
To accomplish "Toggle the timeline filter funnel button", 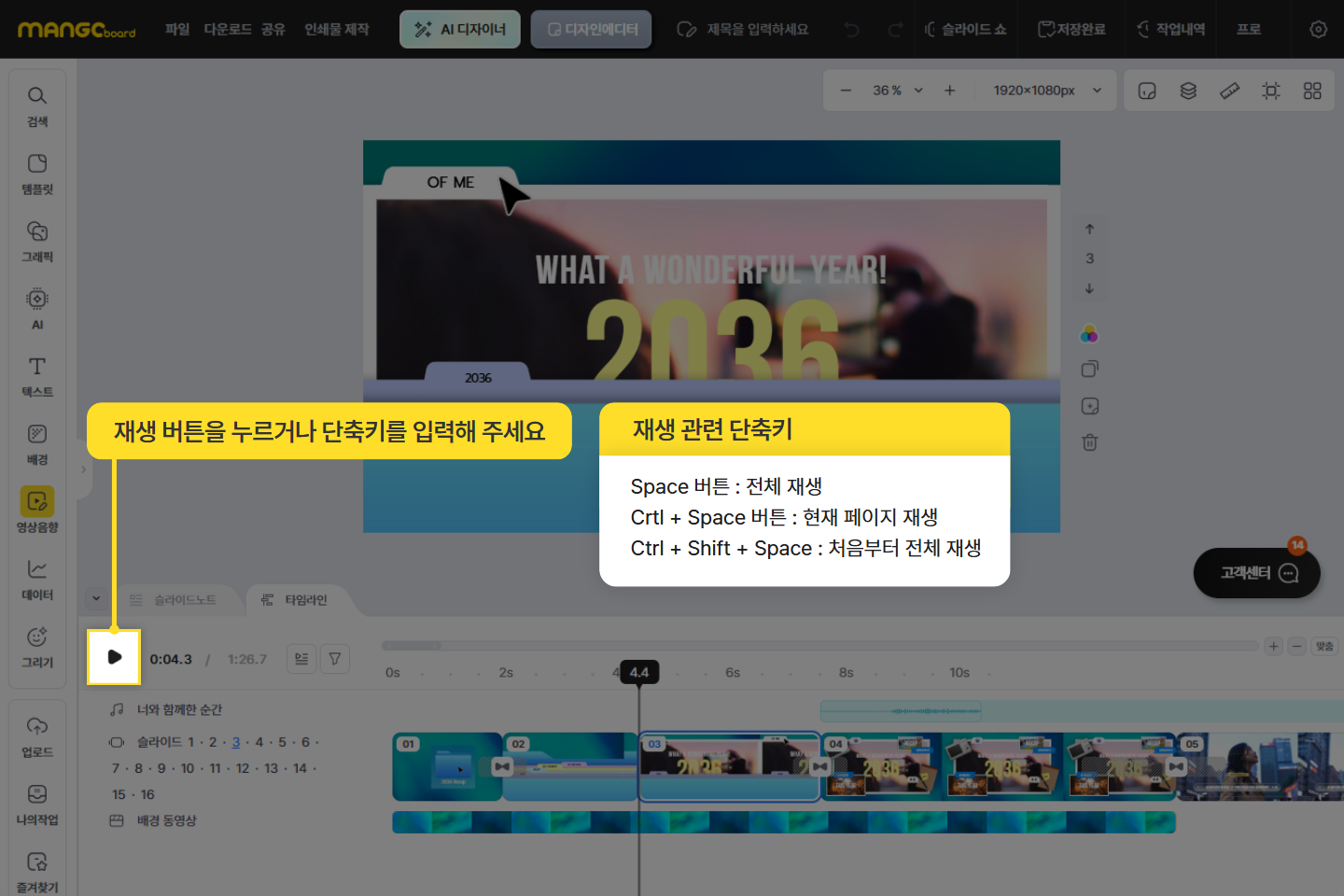I will coord(335,659).
